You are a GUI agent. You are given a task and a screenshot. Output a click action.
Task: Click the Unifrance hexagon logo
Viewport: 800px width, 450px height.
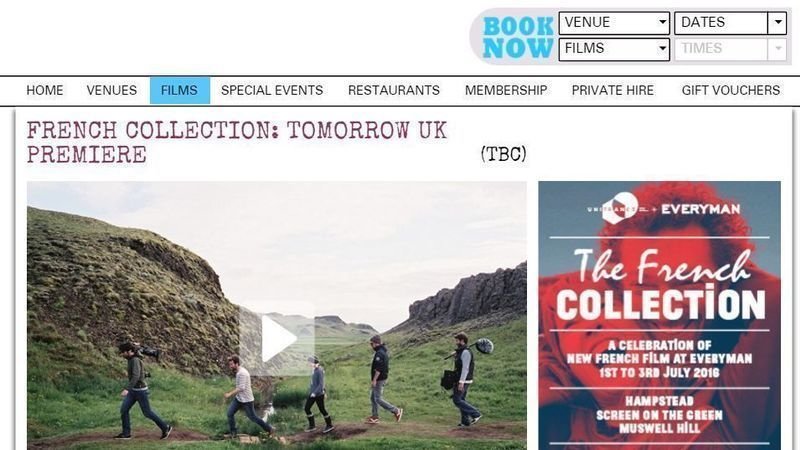(x=619, y=208)
